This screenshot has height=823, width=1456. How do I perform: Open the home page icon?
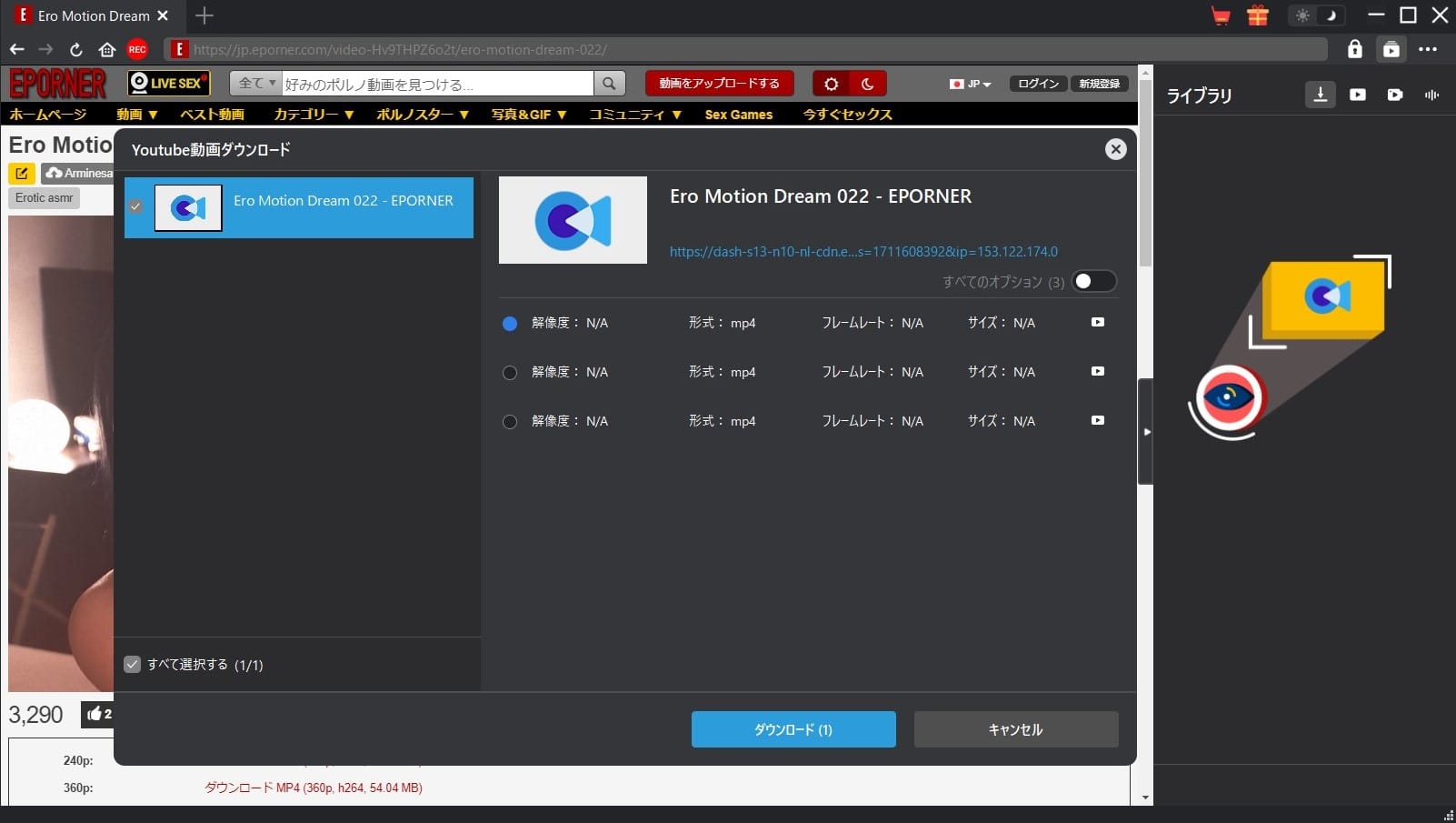click(x=107, y=49)
